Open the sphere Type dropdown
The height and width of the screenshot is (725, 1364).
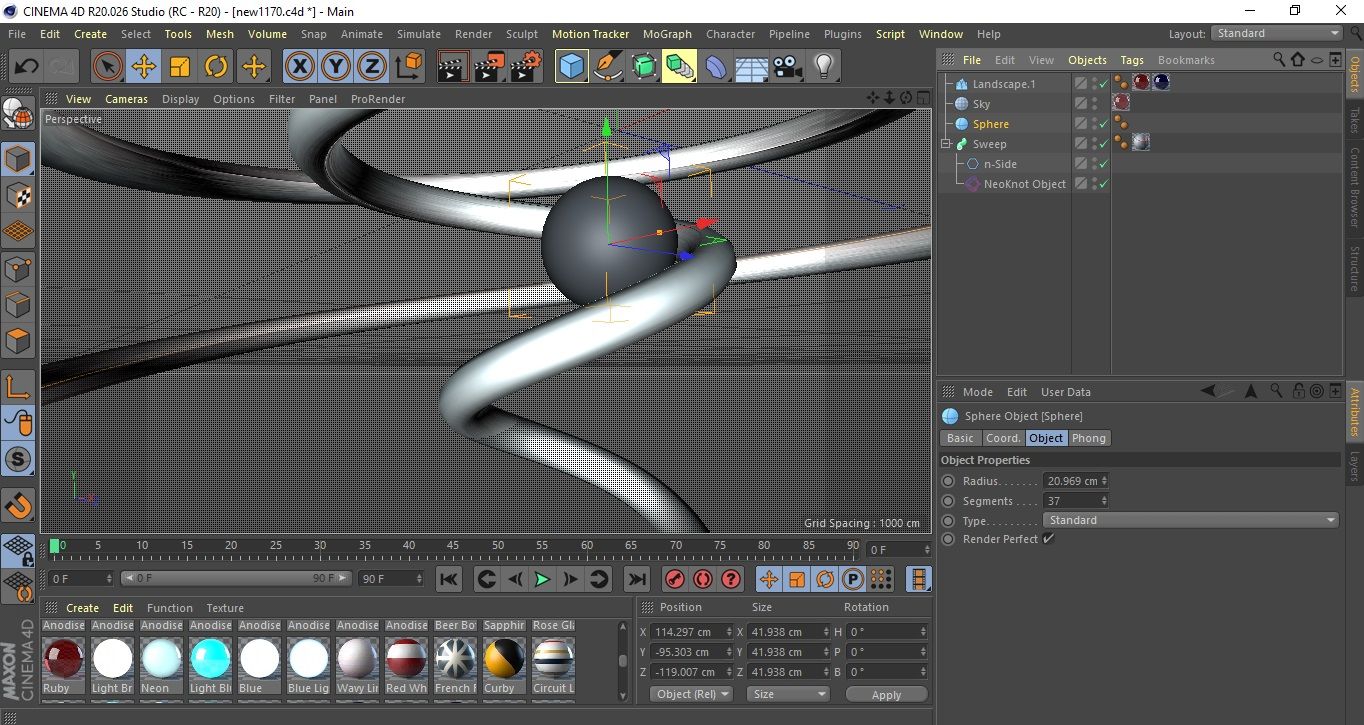click(1191, 520)
